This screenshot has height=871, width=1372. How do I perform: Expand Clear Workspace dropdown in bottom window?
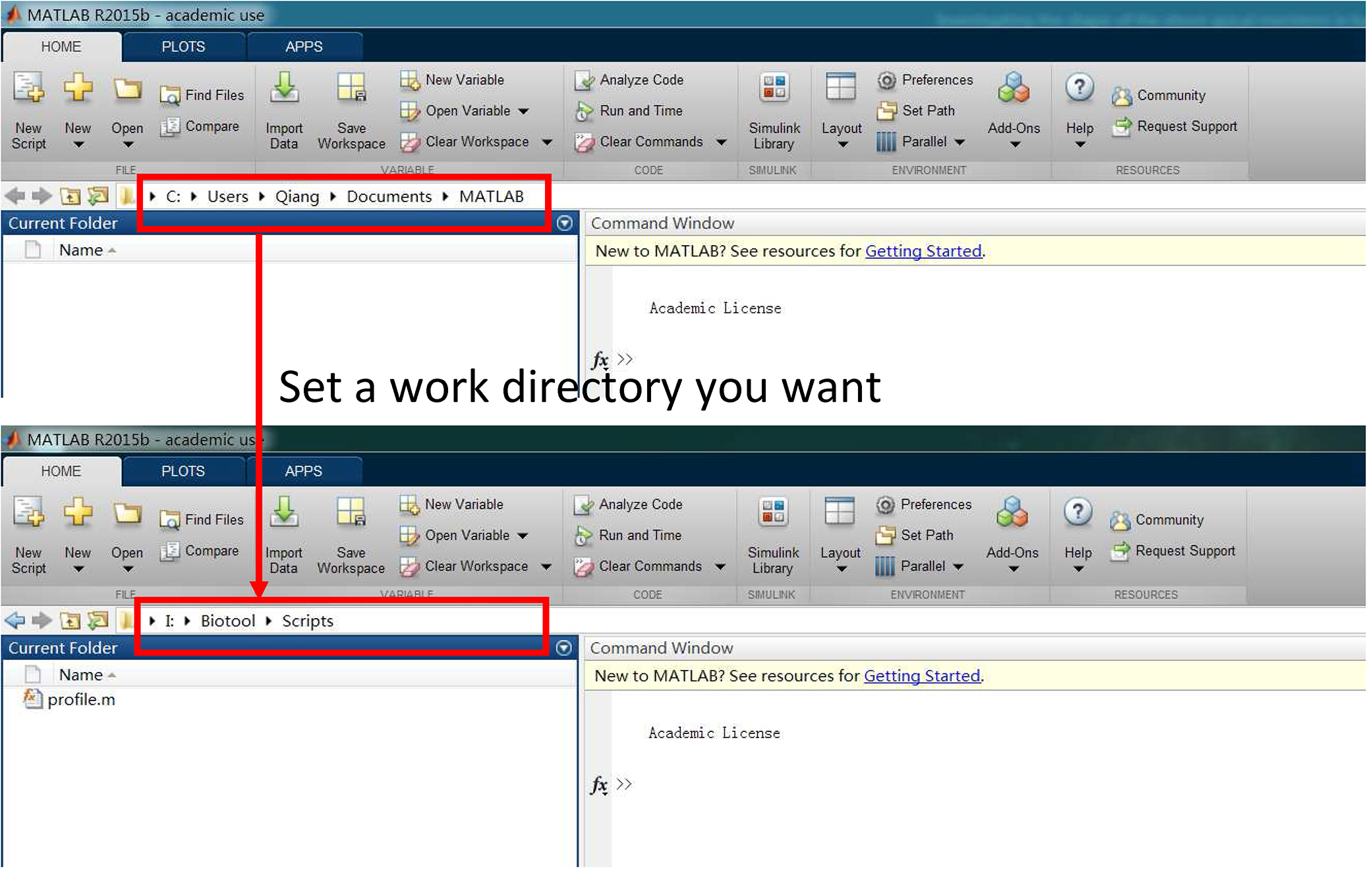(x=546, y=566)
